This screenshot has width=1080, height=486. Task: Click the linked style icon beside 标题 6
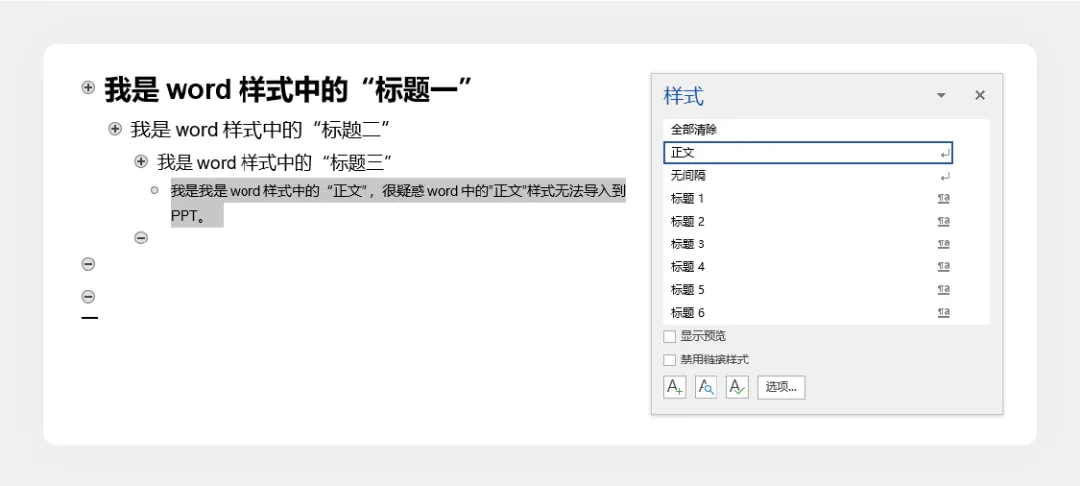(944, 313)
